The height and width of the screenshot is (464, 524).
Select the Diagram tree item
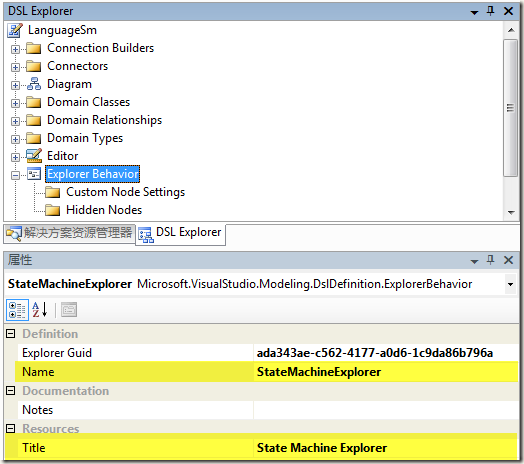(70, 84)
